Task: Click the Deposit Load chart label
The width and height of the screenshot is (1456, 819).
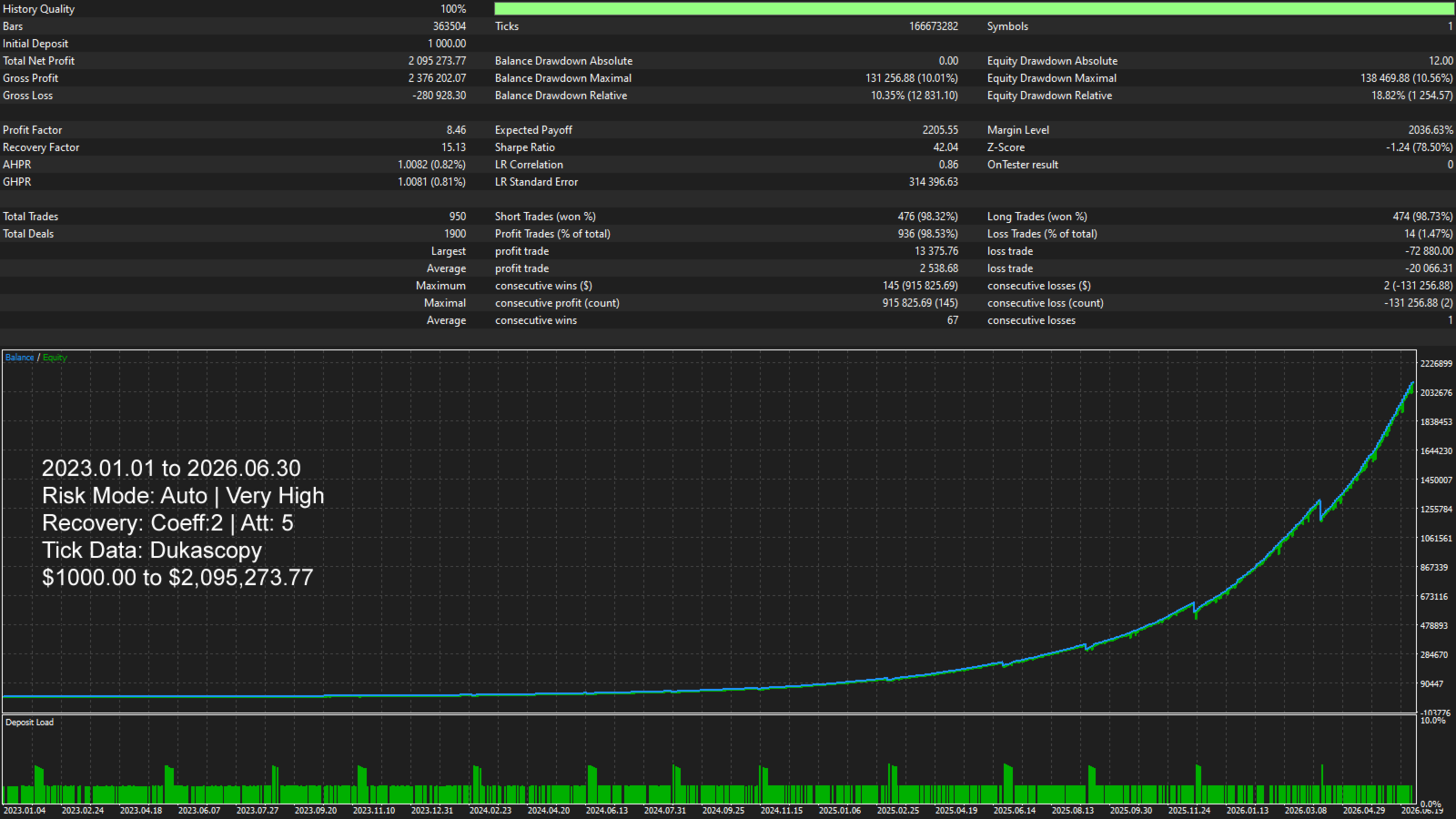Action: click(29, 723)
